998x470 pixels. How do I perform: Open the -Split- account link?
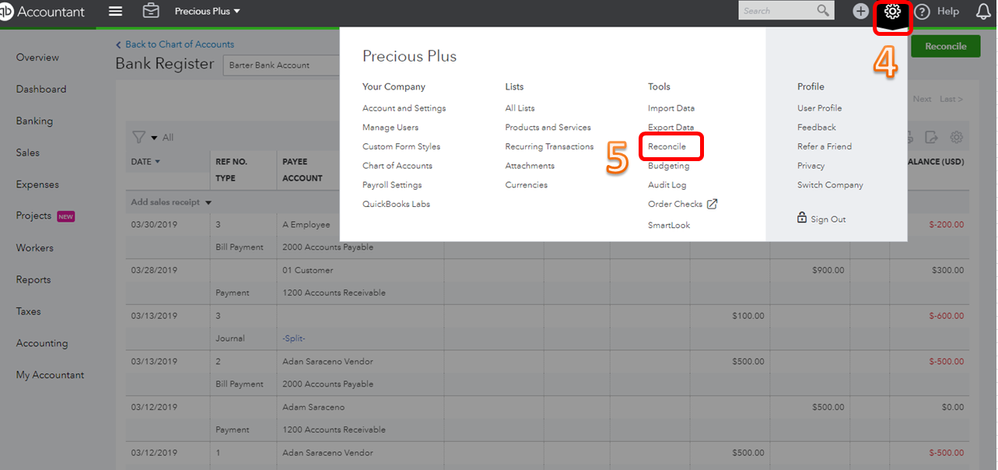click(x=293, y=339)
